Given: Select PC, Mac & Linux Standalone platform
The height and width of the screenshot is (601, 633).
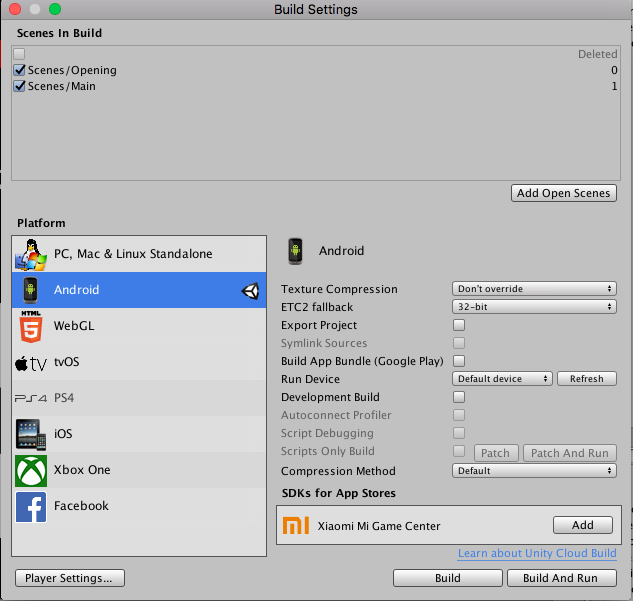Looking at the screenshot, I should (x=139, y=254).
